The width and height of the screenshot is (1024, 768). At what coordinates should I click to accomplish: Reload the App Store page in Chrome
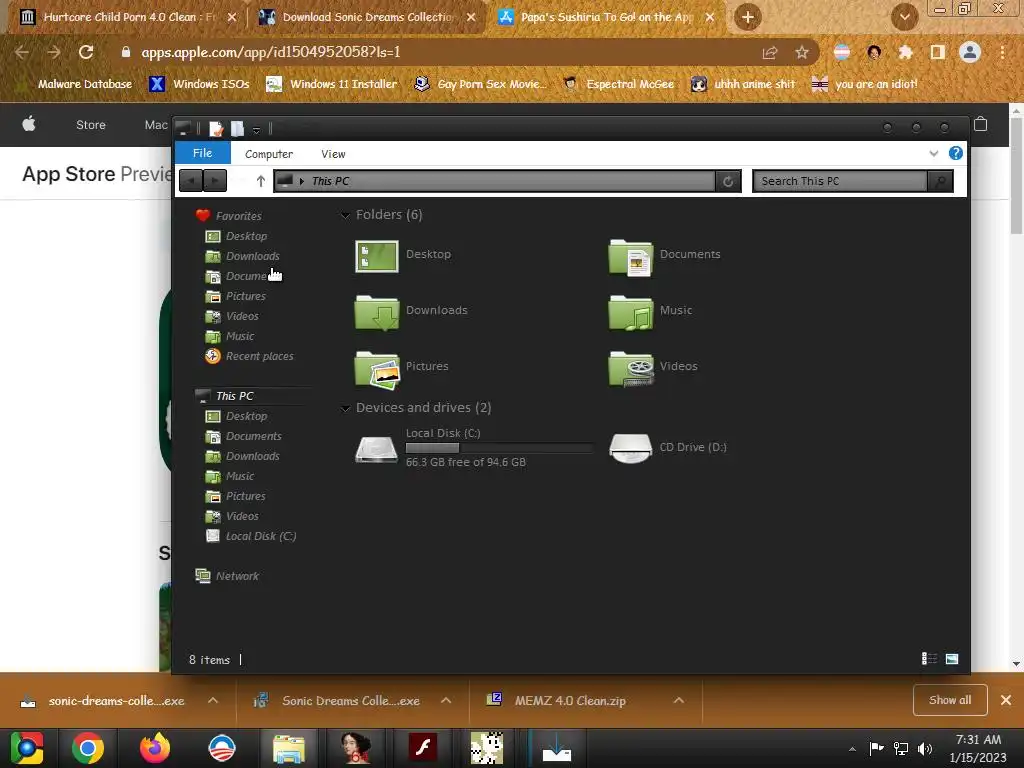click(86, 52)
